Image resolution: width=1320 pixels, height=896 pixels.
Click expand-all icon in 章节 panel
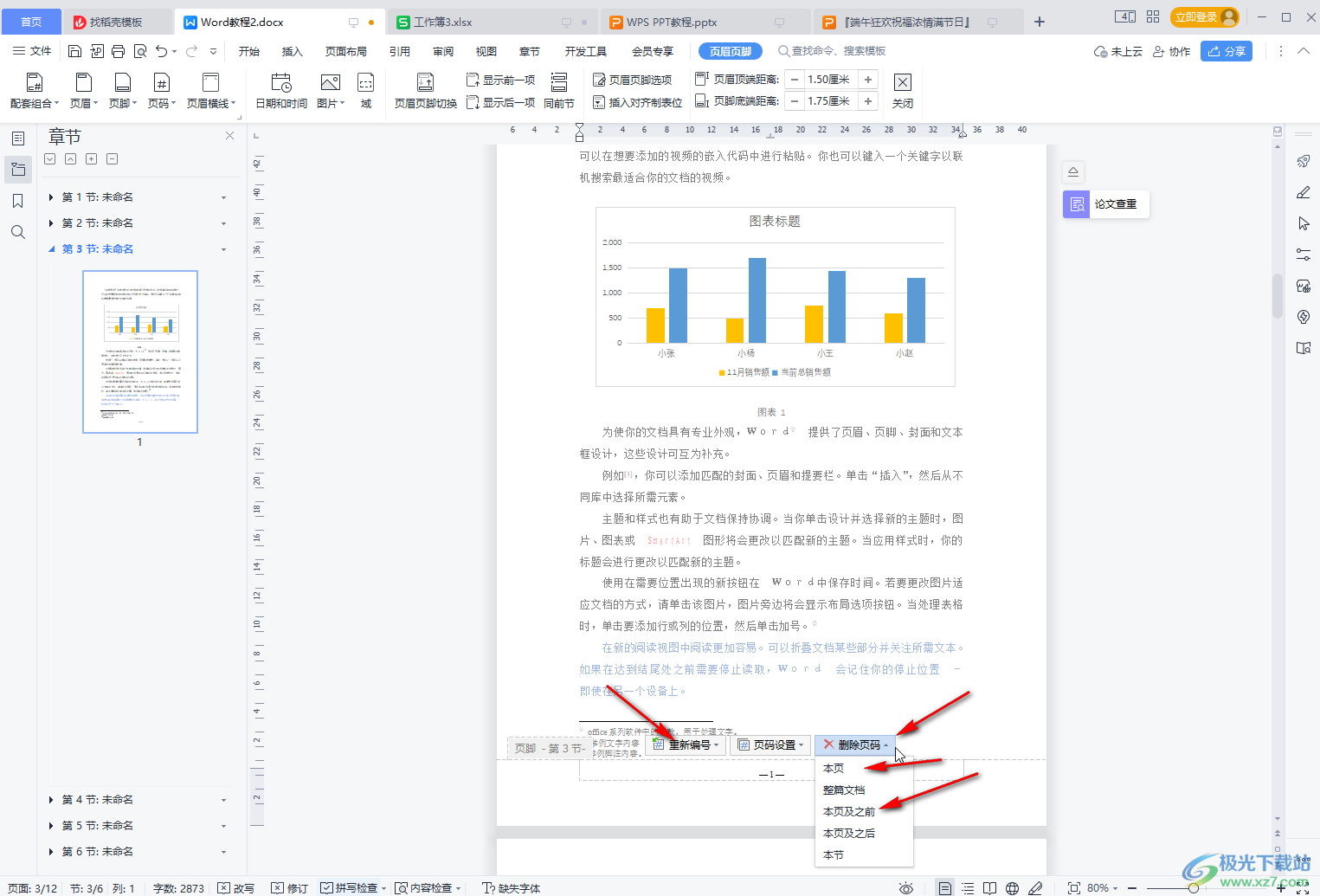click(50, 159)
